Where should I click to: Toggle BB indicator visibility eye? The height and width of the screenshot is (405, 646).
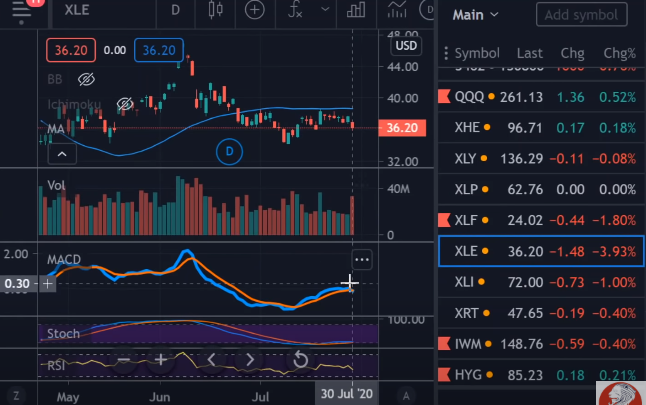[x=86, y=79]
